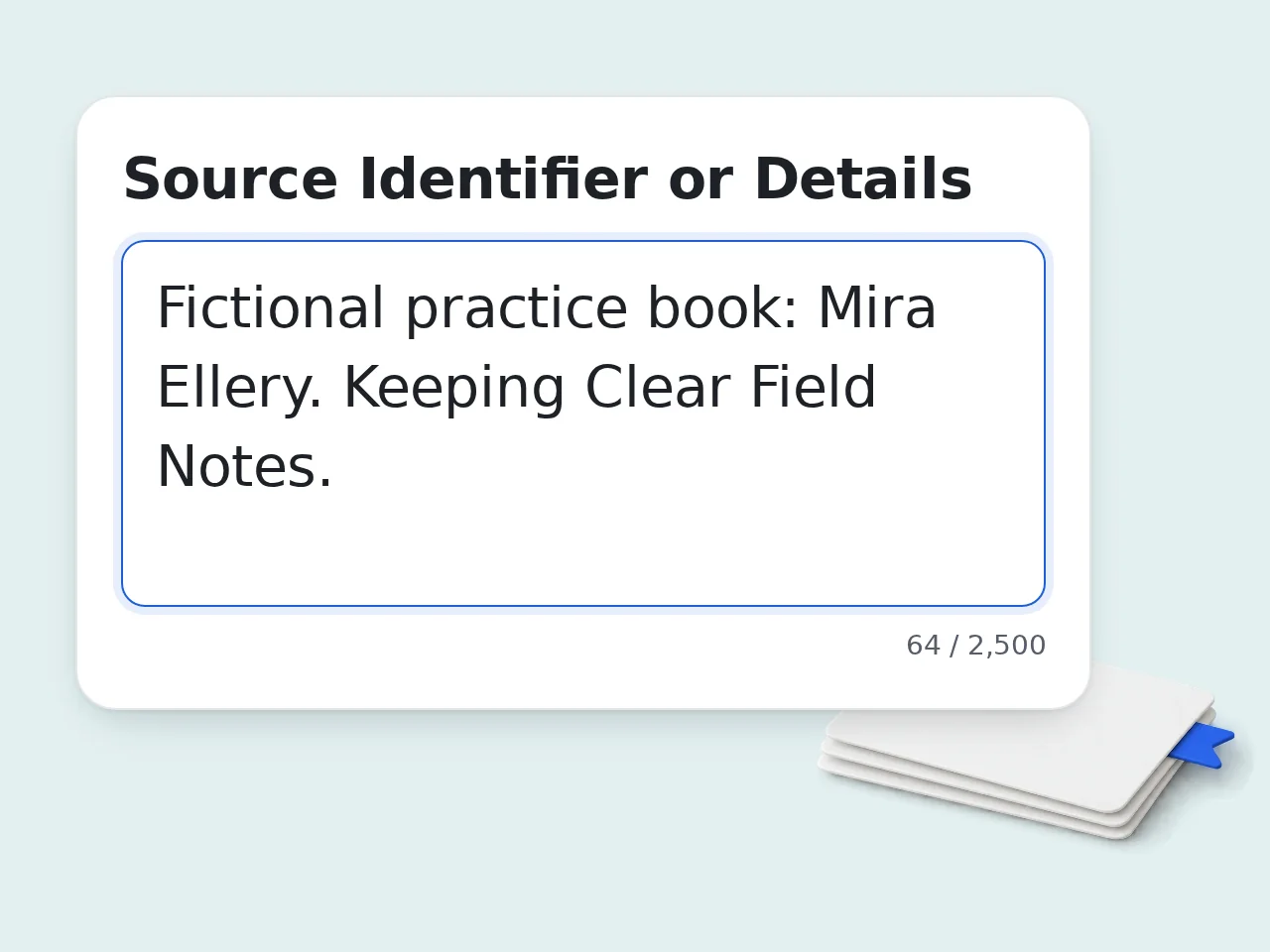Focus the Source Identifier or Details text area

(583, 423)
